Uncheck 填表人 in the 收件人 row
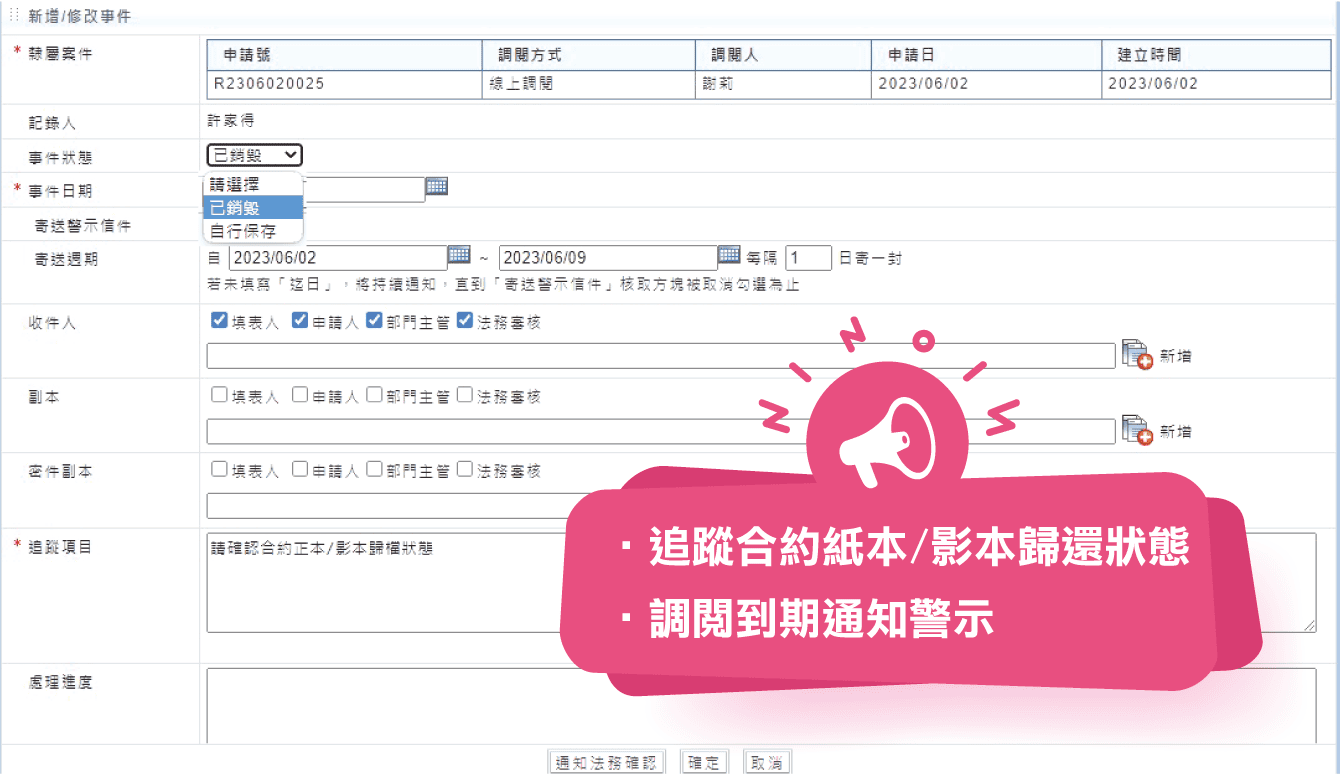1340x774 pixels. pyautogui.click(x=219, y=321)
